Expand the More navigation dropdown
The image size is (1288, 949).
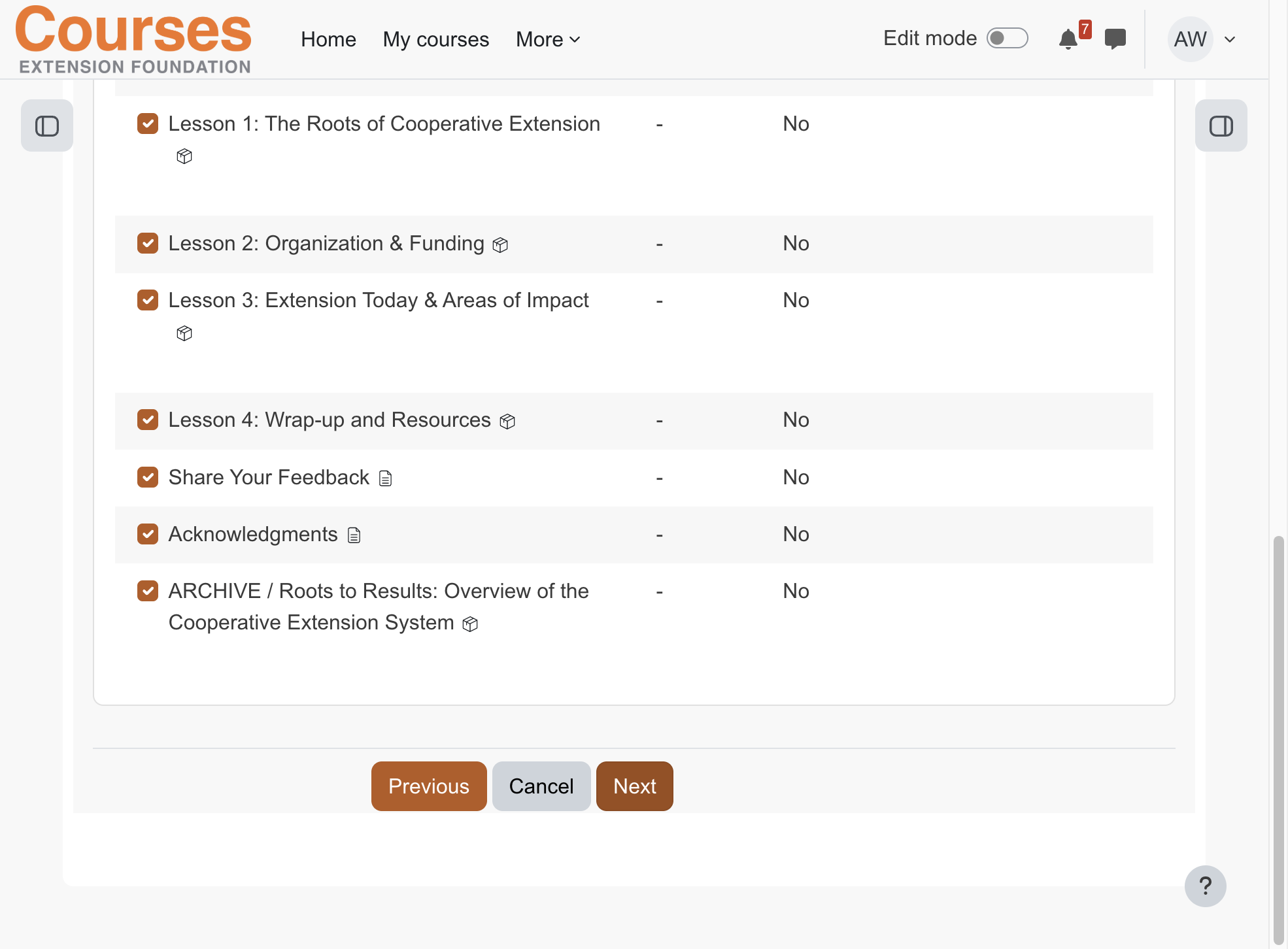548,39
